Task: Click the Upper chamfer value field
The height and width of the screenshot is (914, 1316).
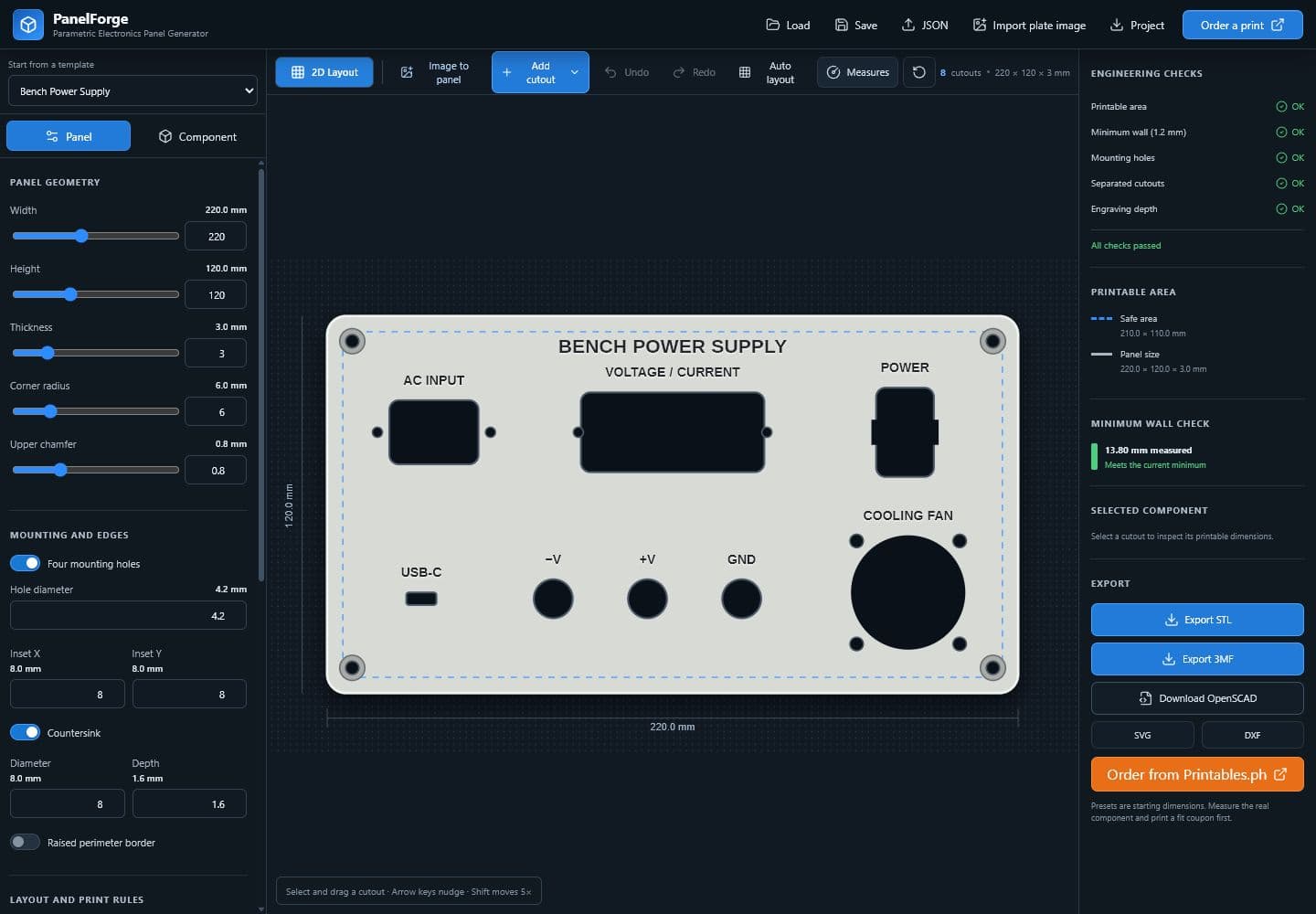Action: [216, 470]
